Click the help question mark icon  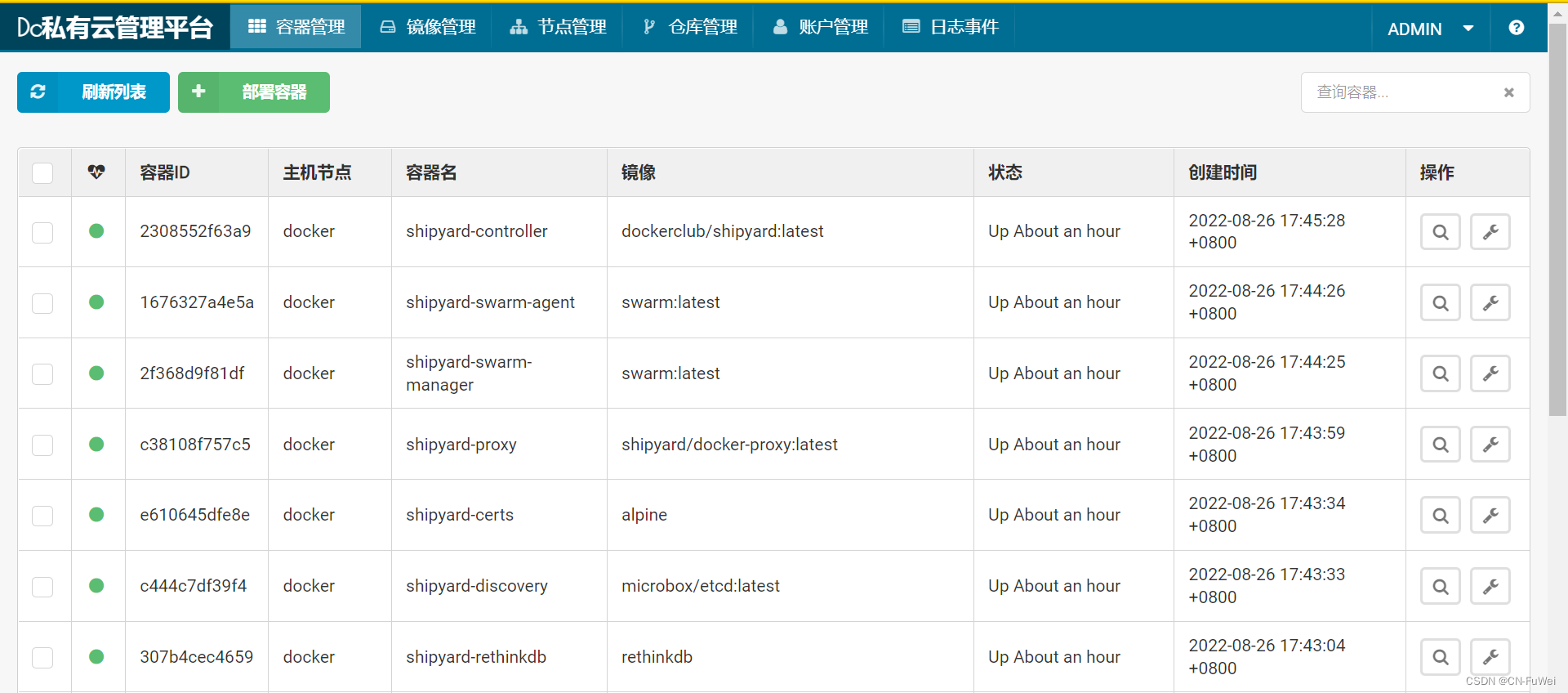(1517, 28)
